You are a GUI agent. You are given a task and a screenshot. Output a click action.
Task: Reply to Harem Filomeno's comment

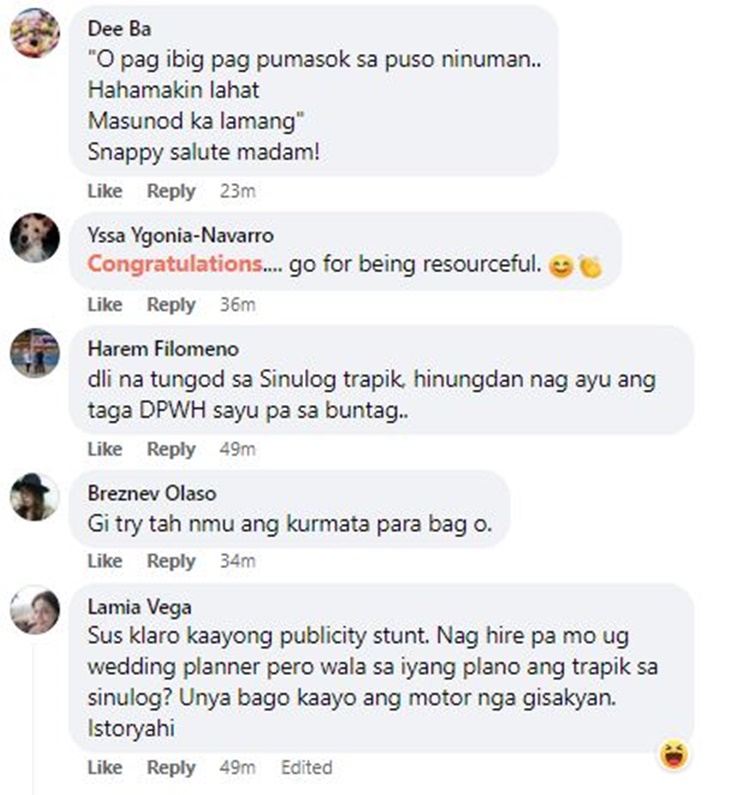pos(171,449)
